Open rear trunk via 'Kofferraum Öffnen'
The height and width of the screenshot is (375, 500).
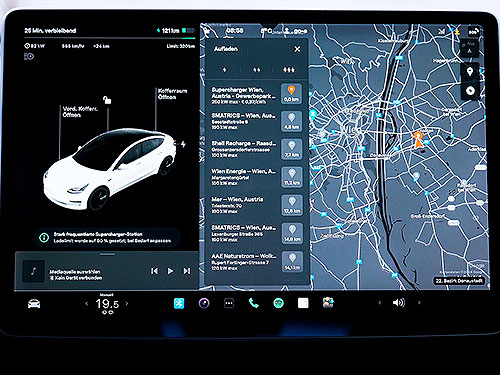pyautogui.click(x=172, y=94)
